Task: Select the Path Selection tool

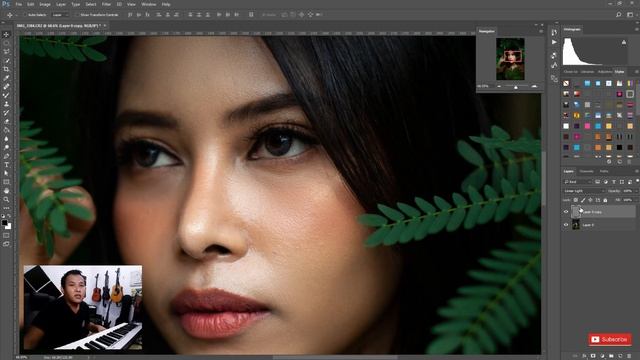Action: click(6, 173)
